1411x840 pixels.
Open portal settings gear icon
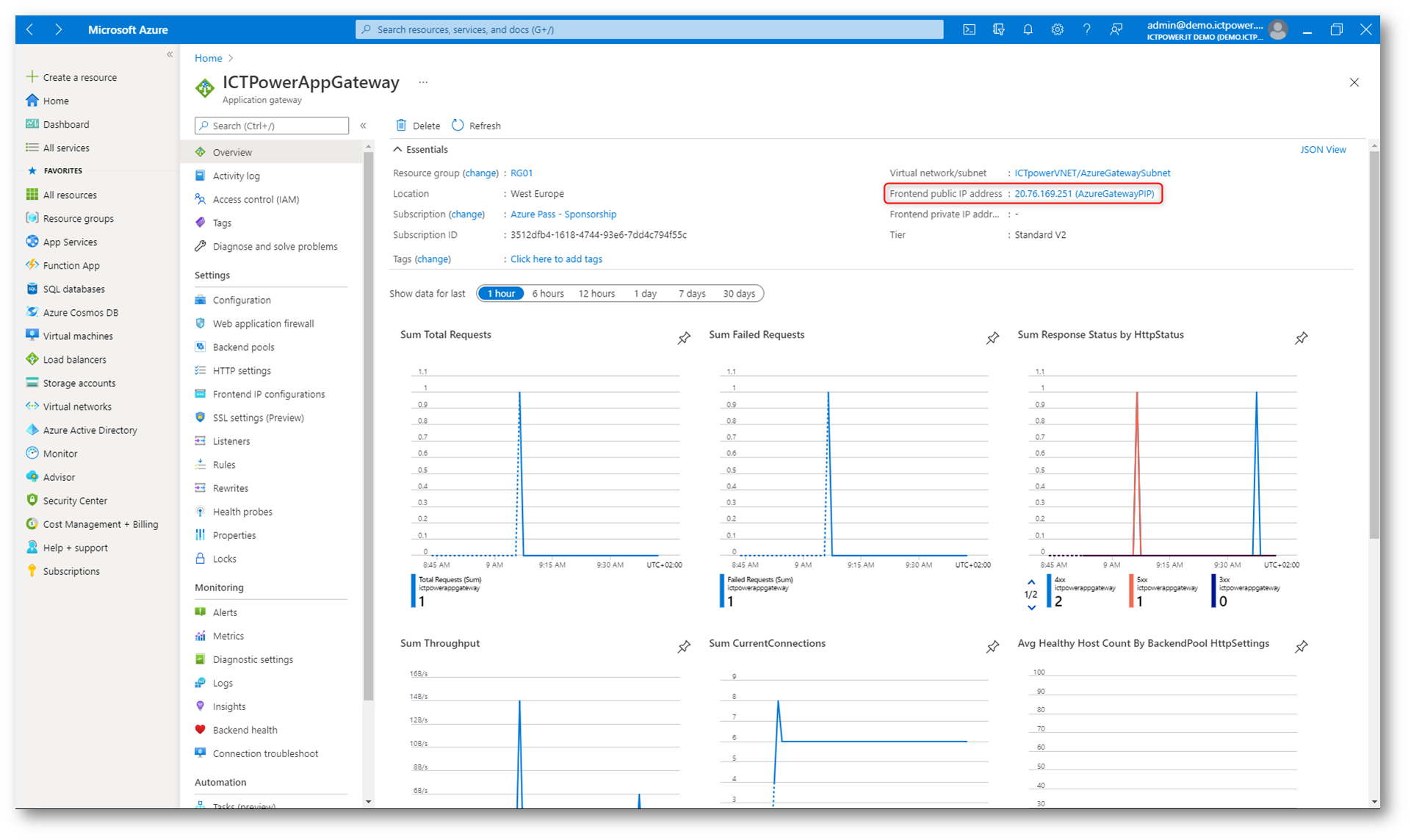[x=1057, y=29]
